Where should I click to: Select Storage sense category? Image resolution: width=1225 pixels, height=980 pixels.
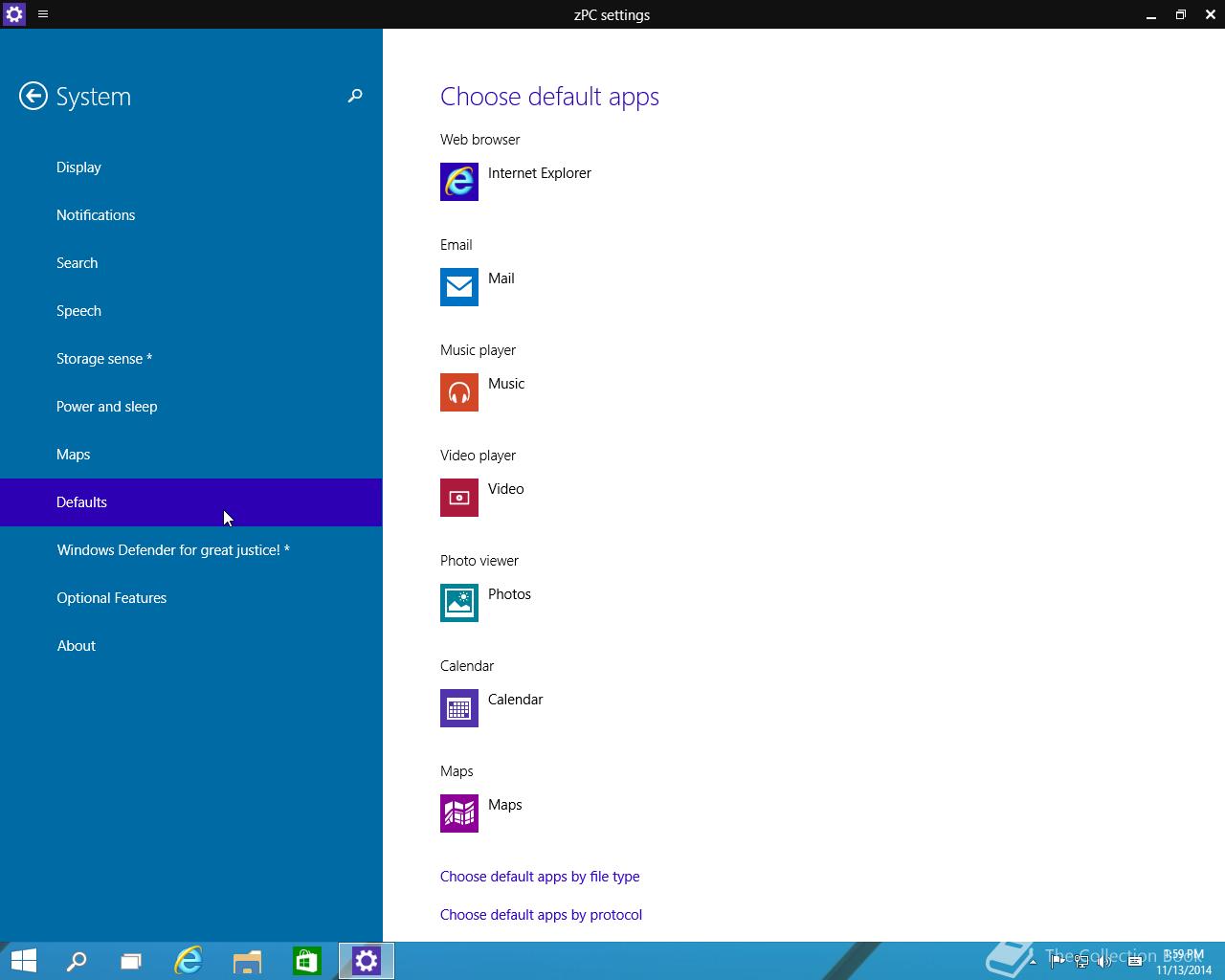(x=191, y=359)
